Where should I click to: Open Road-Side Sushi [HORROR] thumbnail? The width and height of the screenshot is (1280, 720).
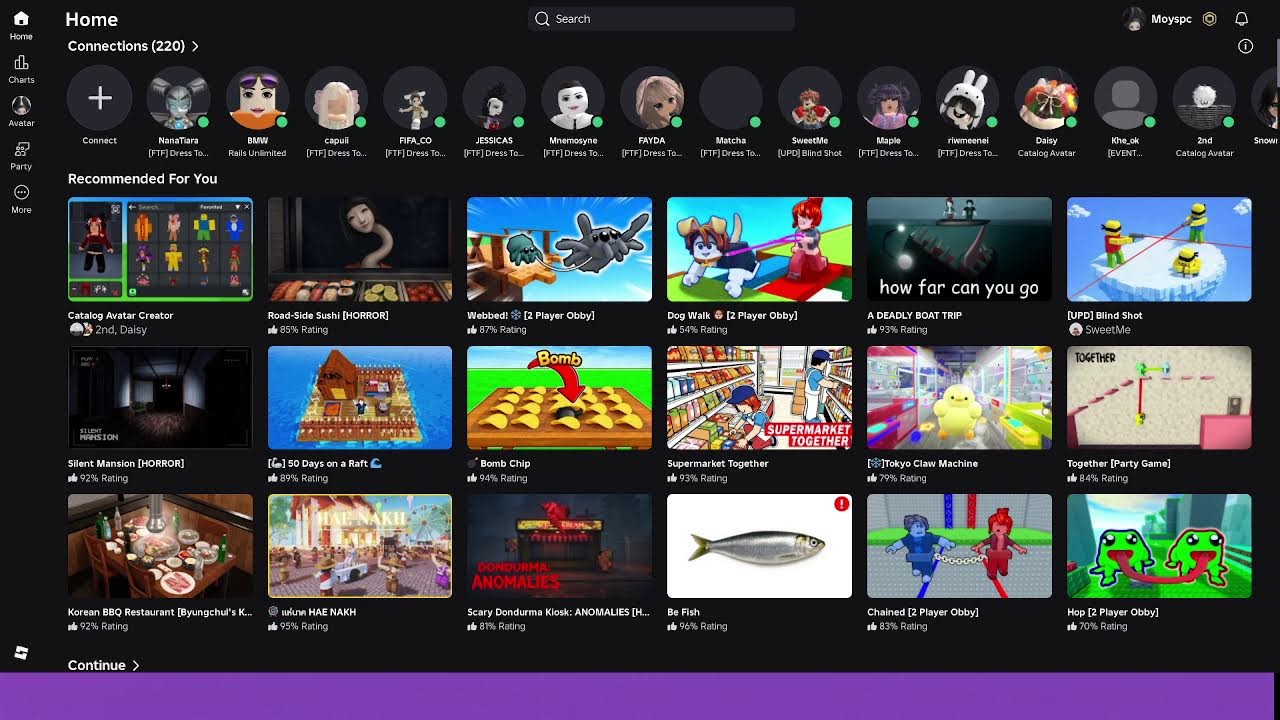click(x=360, y=249)
